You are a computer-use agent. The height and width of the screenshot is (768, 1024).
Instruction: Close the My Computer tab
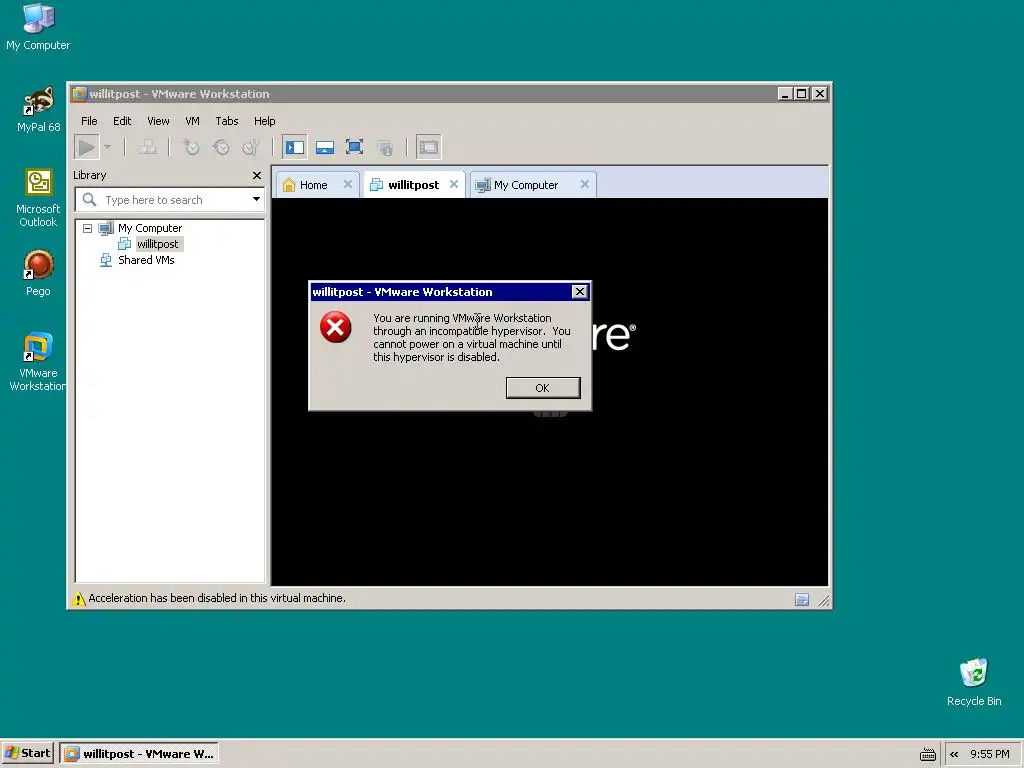(x=584, y=184)
